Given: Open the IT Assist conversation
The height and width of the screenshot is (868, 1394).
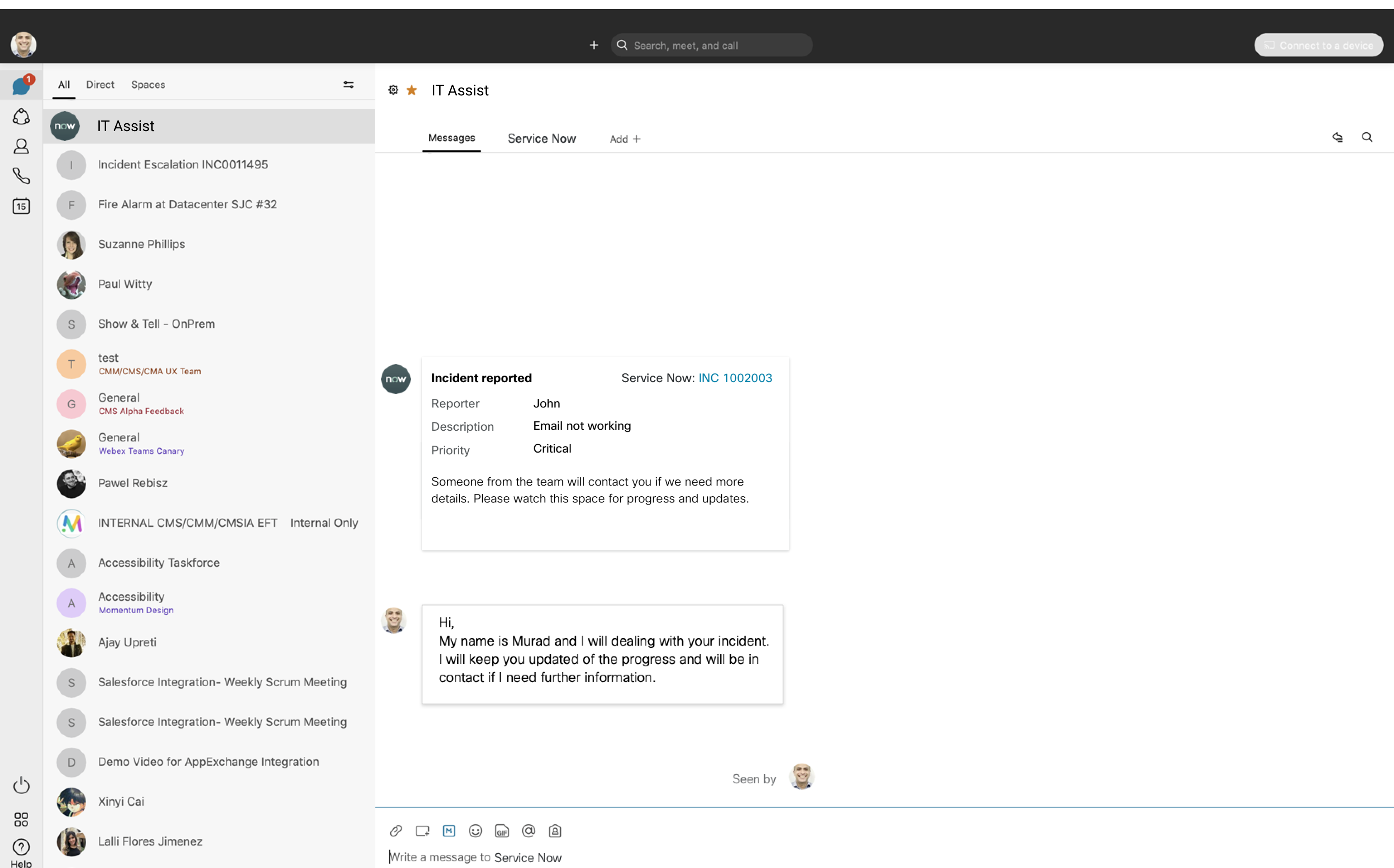Looking at the screenshot, I should 209,126.
